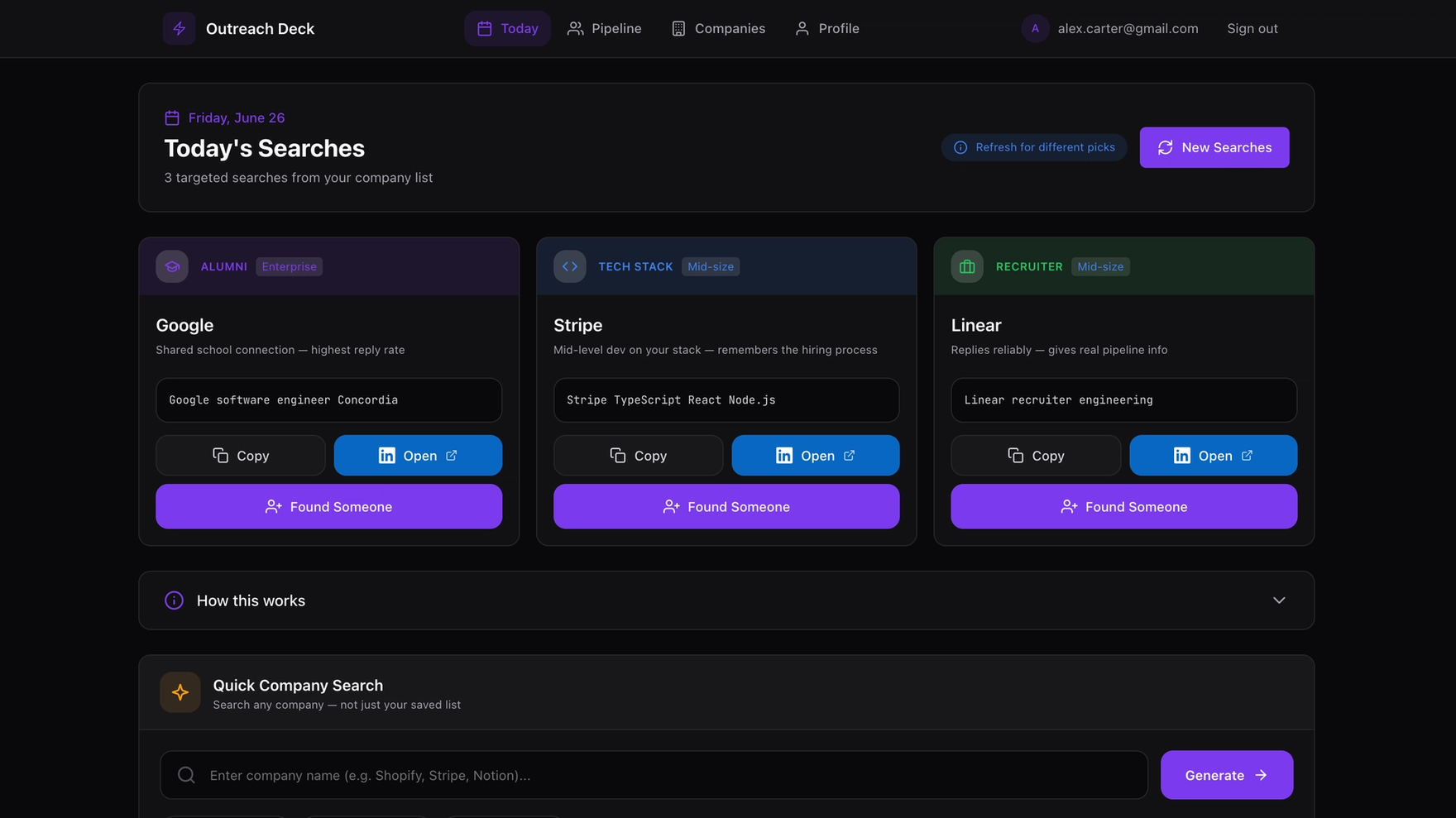Click the magnifier icon in the company search field

[186, 775]
